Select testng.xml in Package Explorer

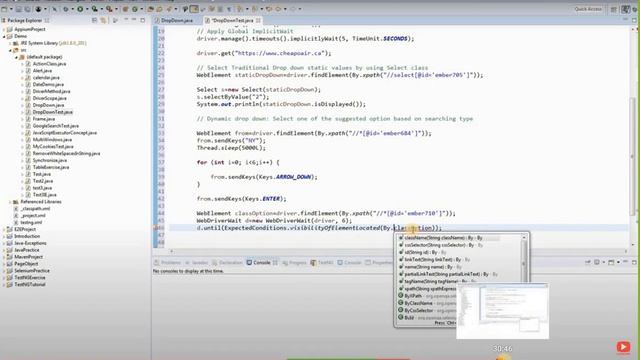pos(31,222)
